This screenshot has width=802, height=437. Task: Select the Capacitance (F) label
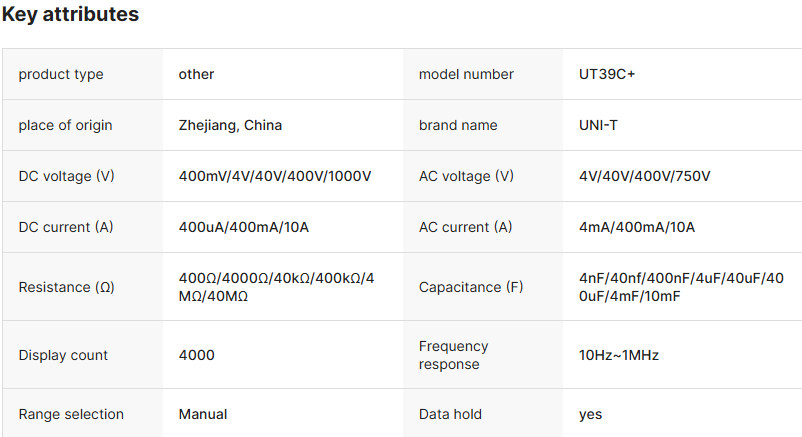point(471,287)
